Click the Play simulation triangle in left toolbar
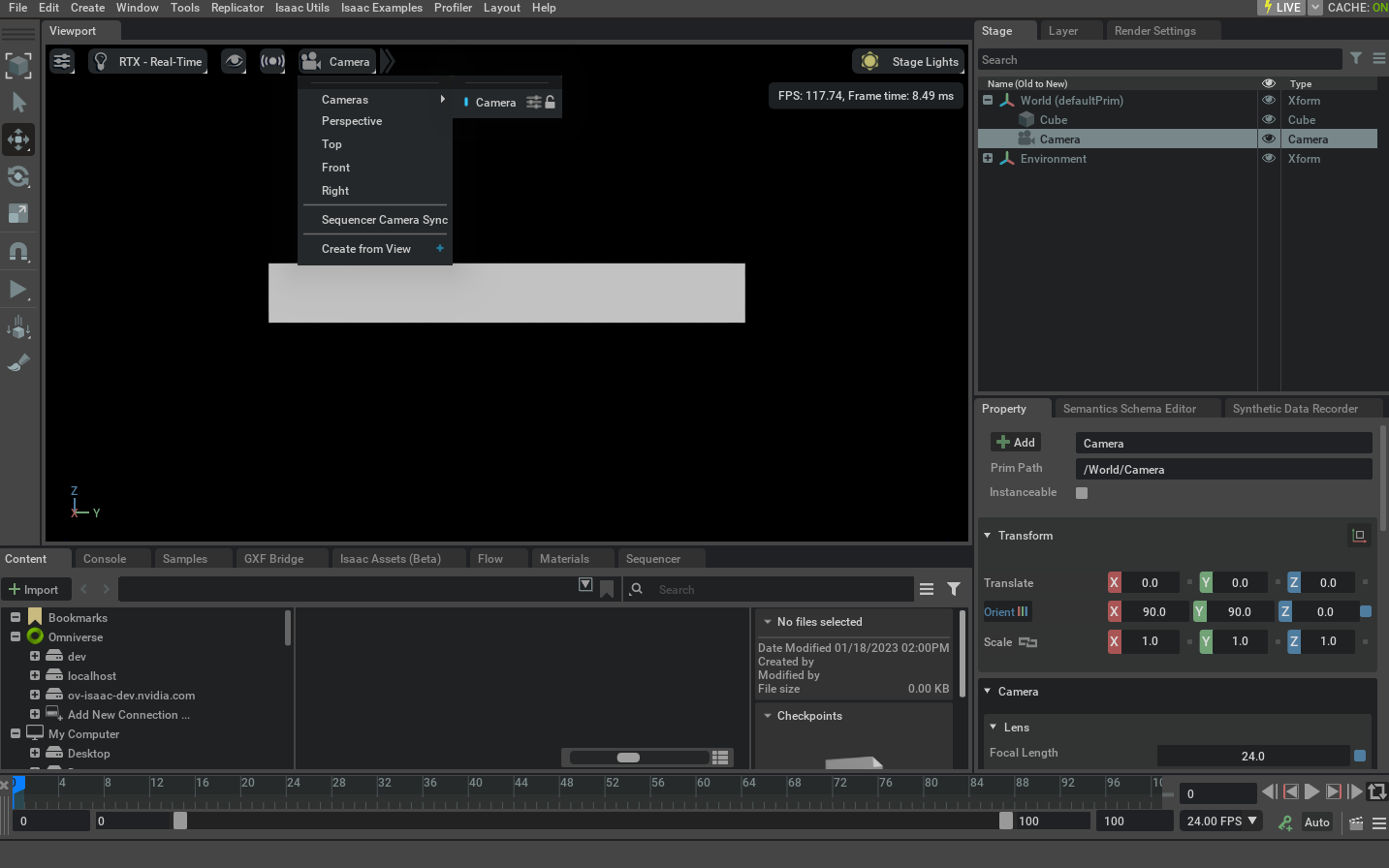The image size is (1389, 868). [18, 289]
